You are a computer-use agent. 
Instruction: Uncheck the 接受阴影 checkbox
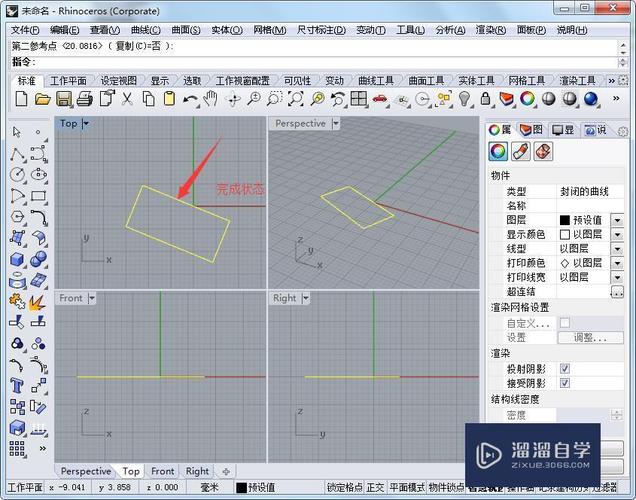tap(565, 383)
